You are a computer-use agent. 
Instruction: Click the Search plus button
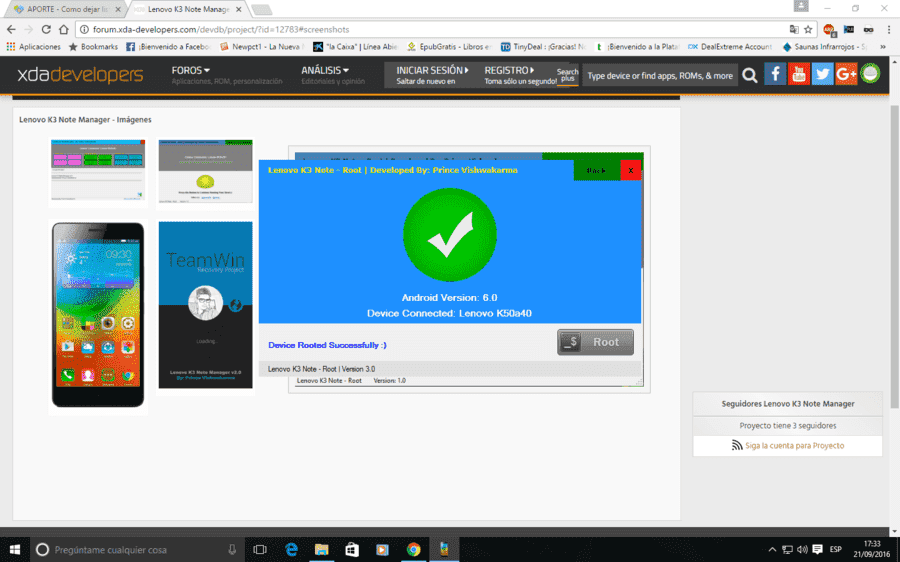pos(567,75)
